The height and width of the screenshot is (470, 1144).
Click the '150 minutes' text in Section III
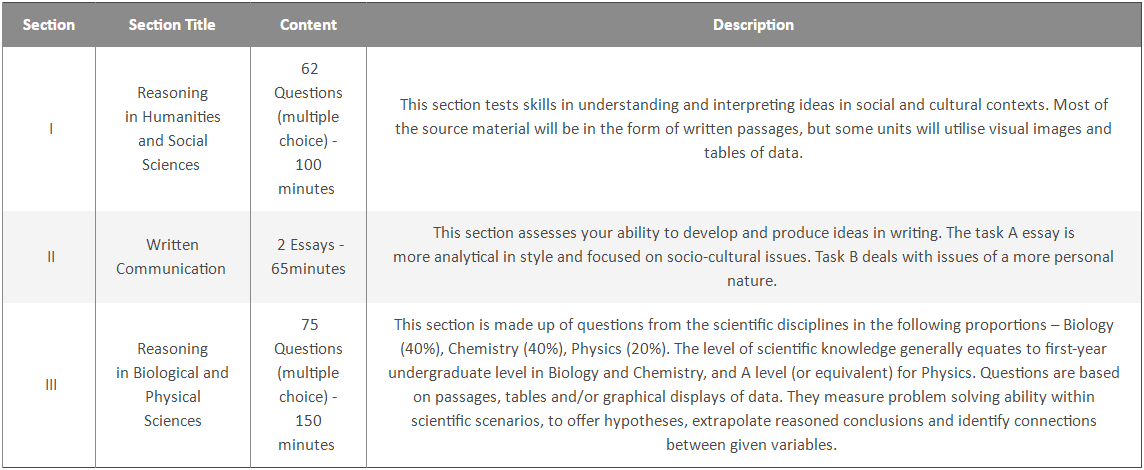306,433
